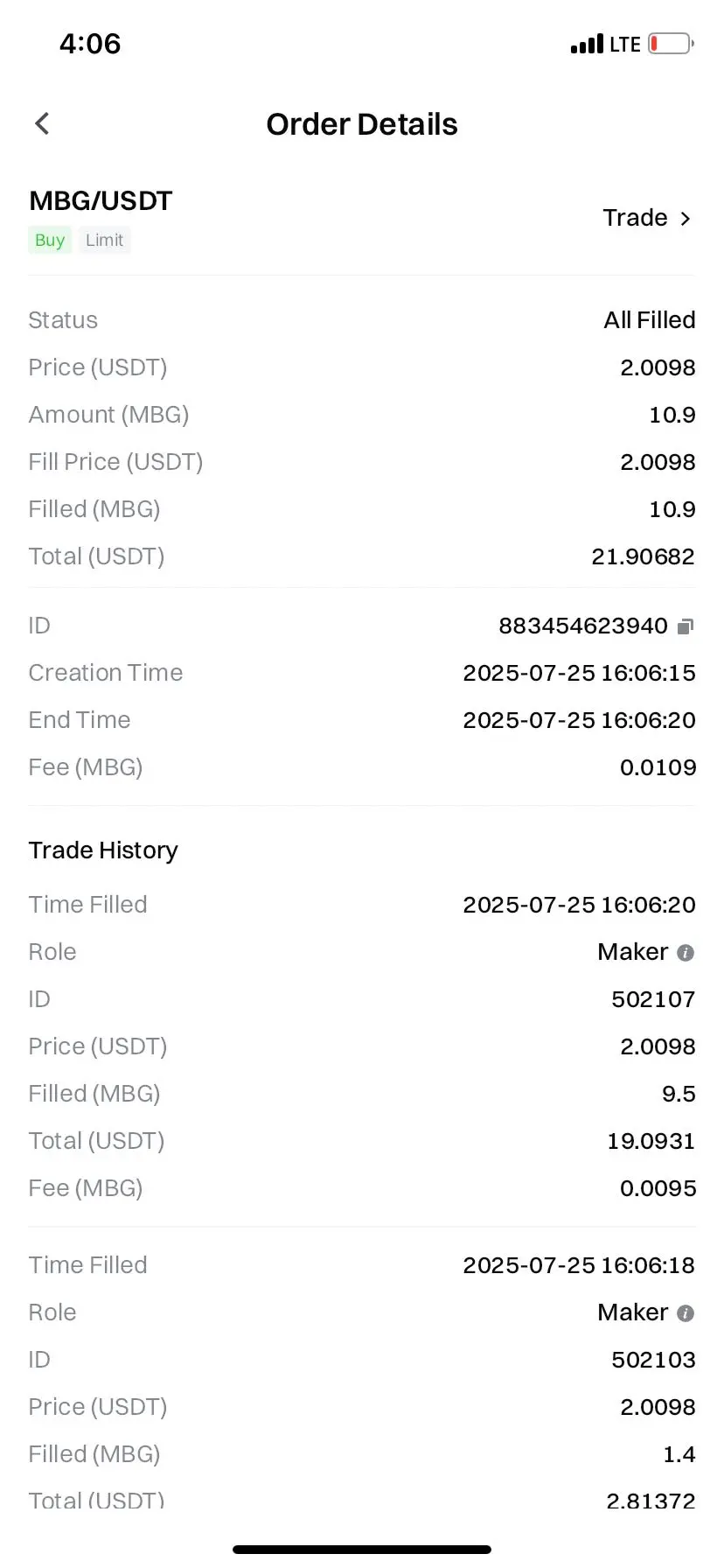Tap trade ID 502103 value
Viewport: 724px width, 1568px height.
point(653,1360)
